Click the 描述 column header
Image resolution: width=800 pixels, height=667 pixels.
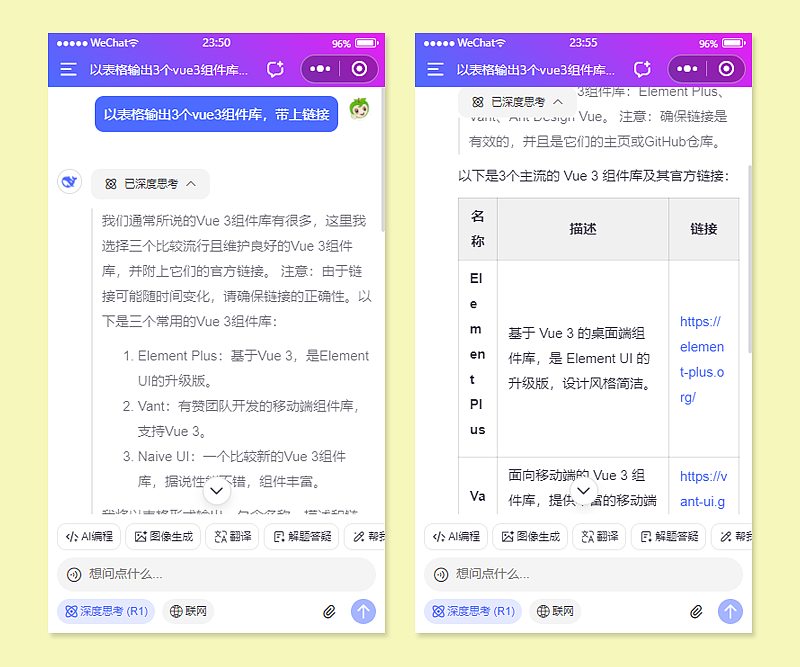point(583,229)
